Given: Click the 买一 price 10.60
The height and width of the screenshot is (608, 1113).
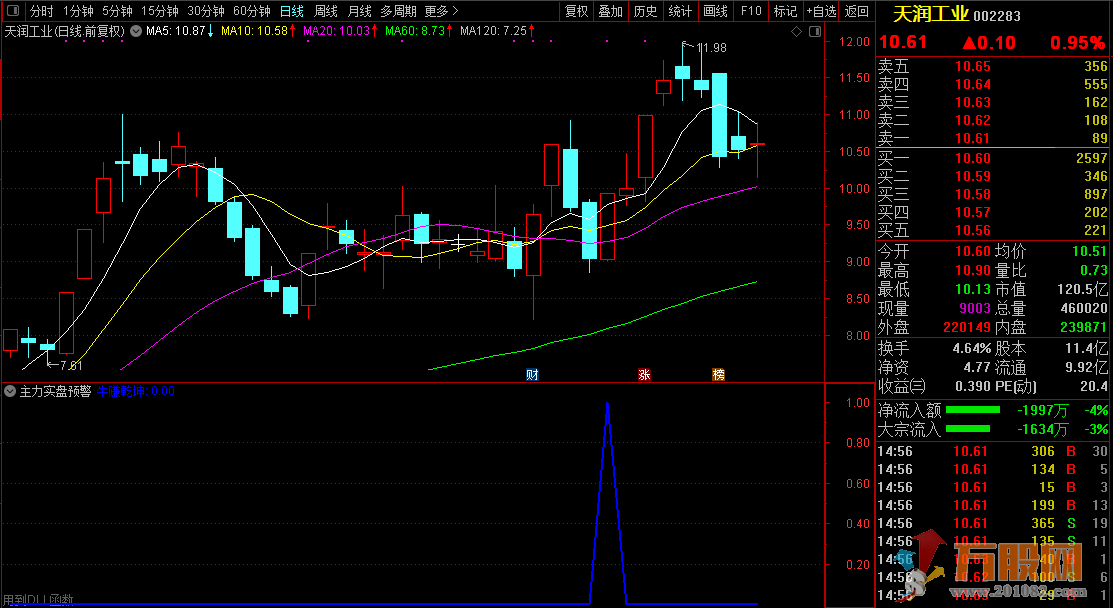Looking at the screenshot, I should pos(972,158).
